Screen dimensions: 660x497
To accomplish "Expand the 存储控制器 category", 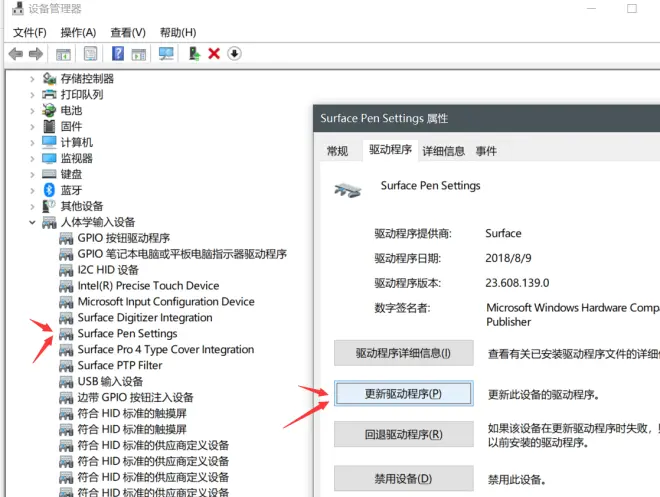I will click(32, 79).
